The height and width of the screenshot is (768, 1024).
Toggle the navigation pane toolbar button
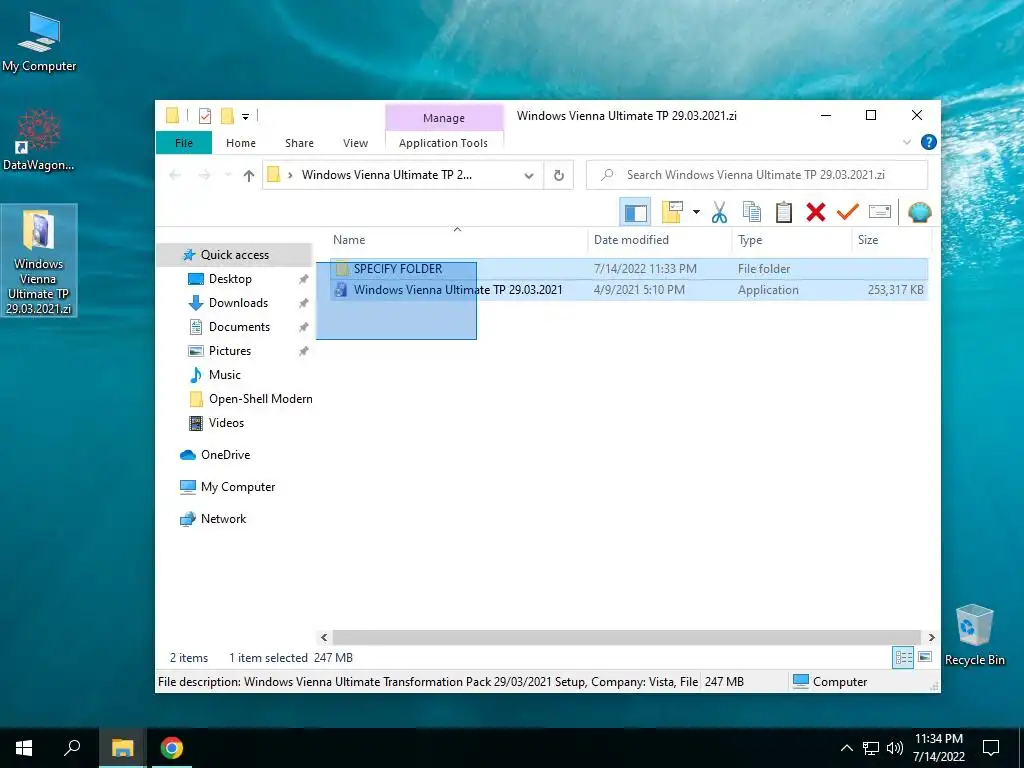click(x=635, y=212)
